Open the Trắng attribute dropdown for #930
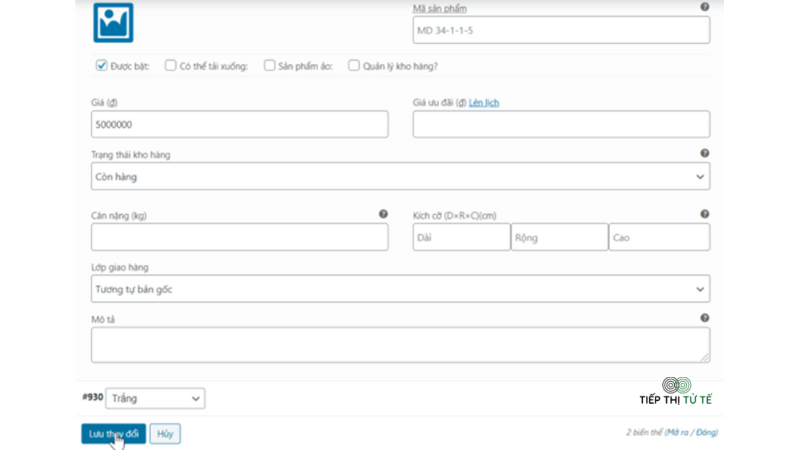 155,398
